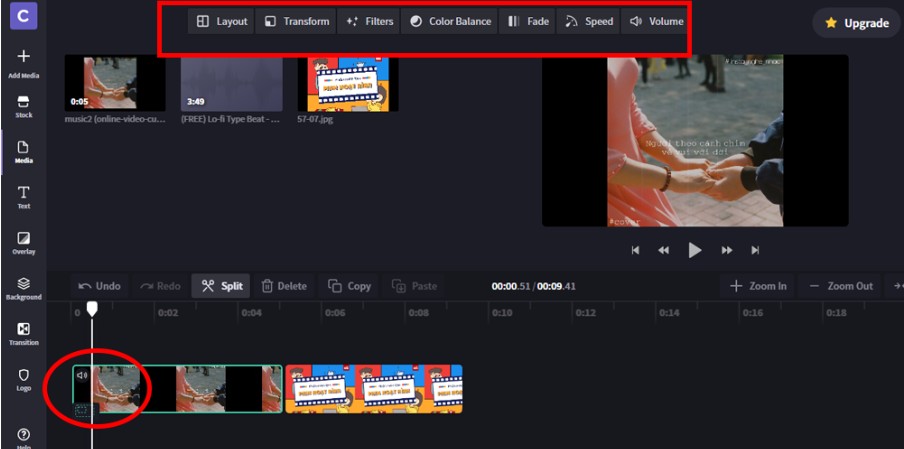Select the 57-07.jpg image thumbnail

(348, 83)
